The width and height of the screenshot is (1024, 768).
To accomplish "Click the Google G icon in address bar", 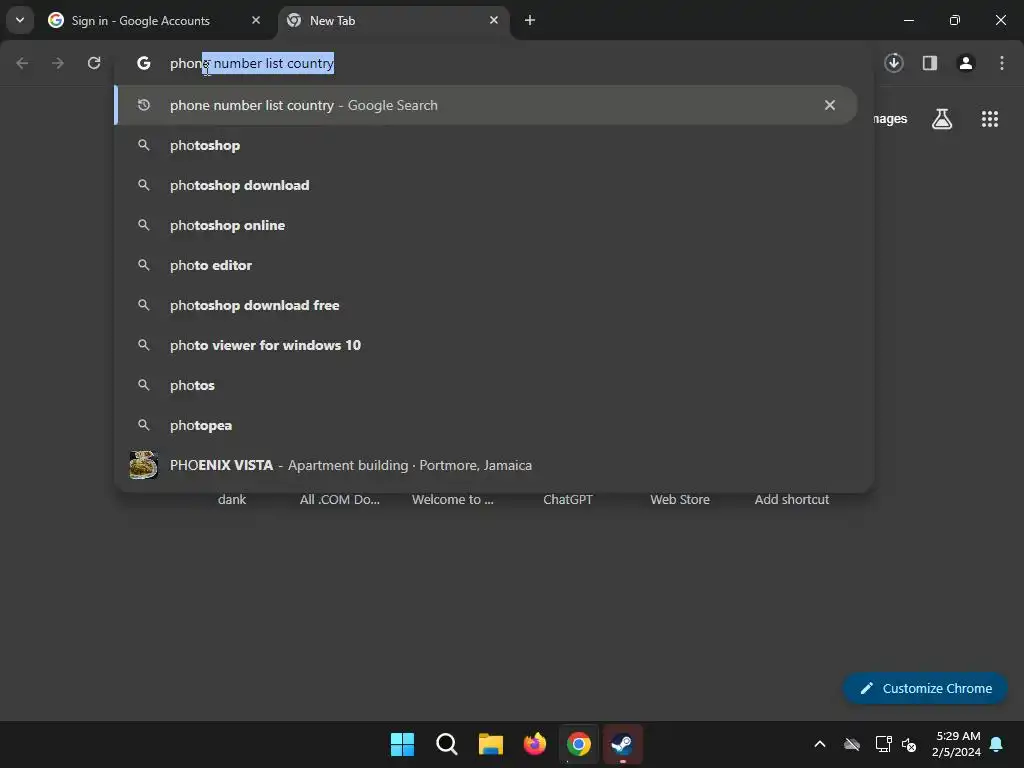I will (144, 63).
